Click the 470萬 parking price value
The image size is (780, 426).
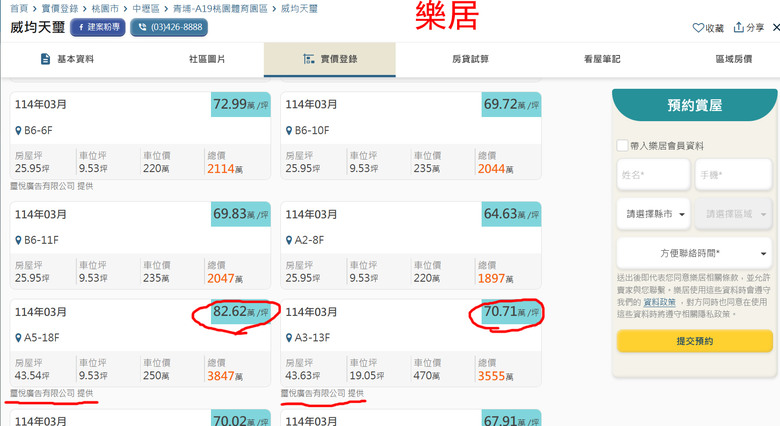point(426,376)
